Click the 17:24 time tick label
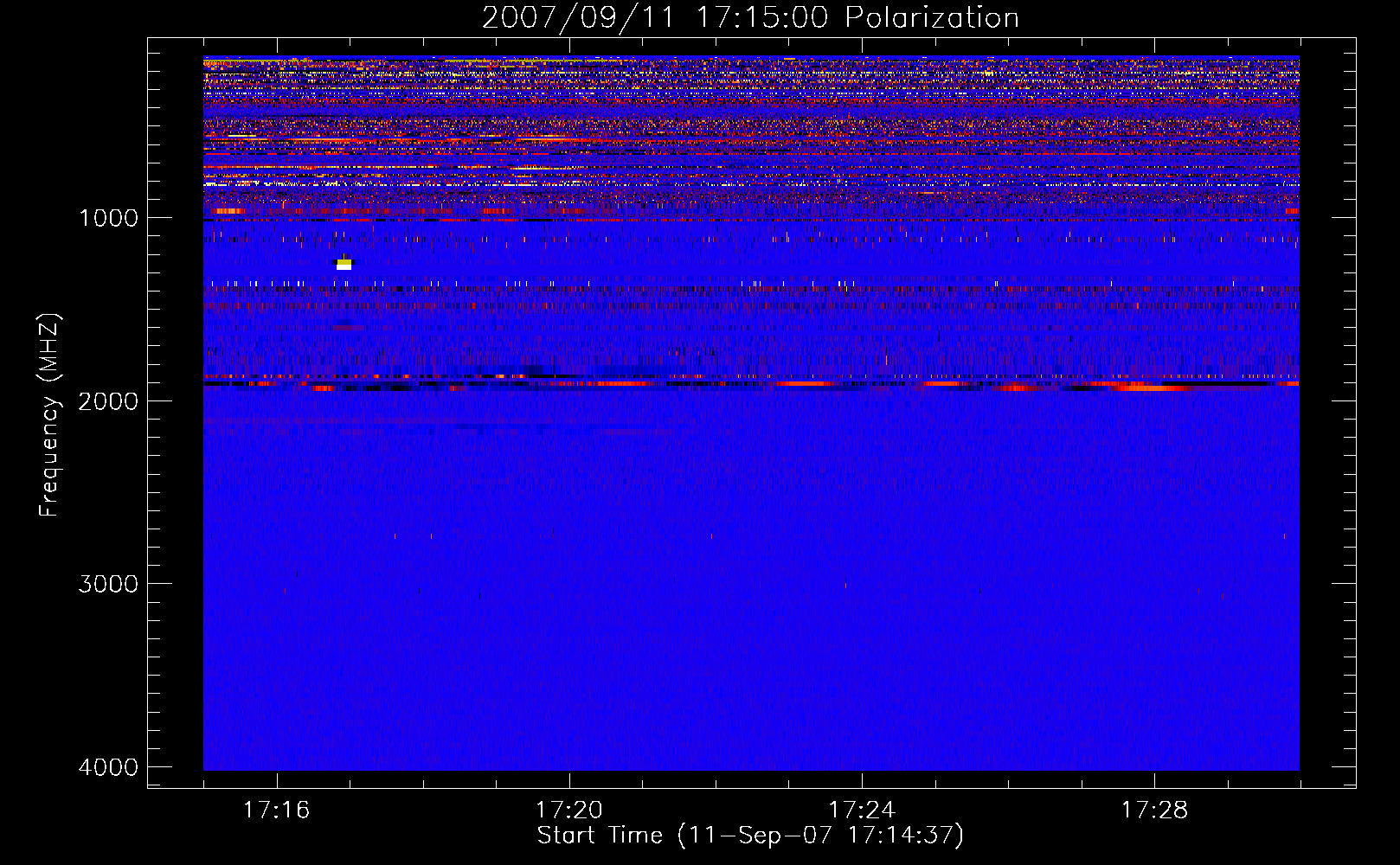This screenshot has height=865, width=1400. coord(862,811)
